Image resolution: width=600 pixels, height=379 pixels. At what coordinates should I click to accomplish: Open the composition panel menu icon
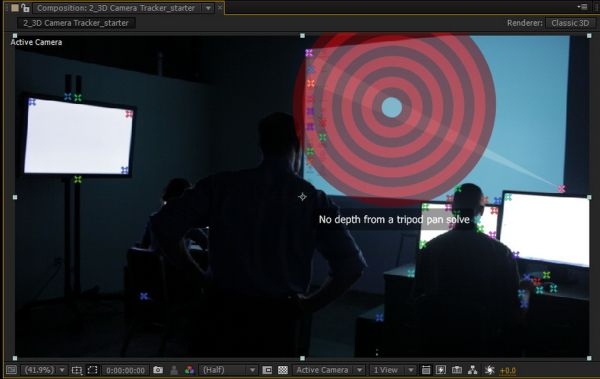point(584,7)
